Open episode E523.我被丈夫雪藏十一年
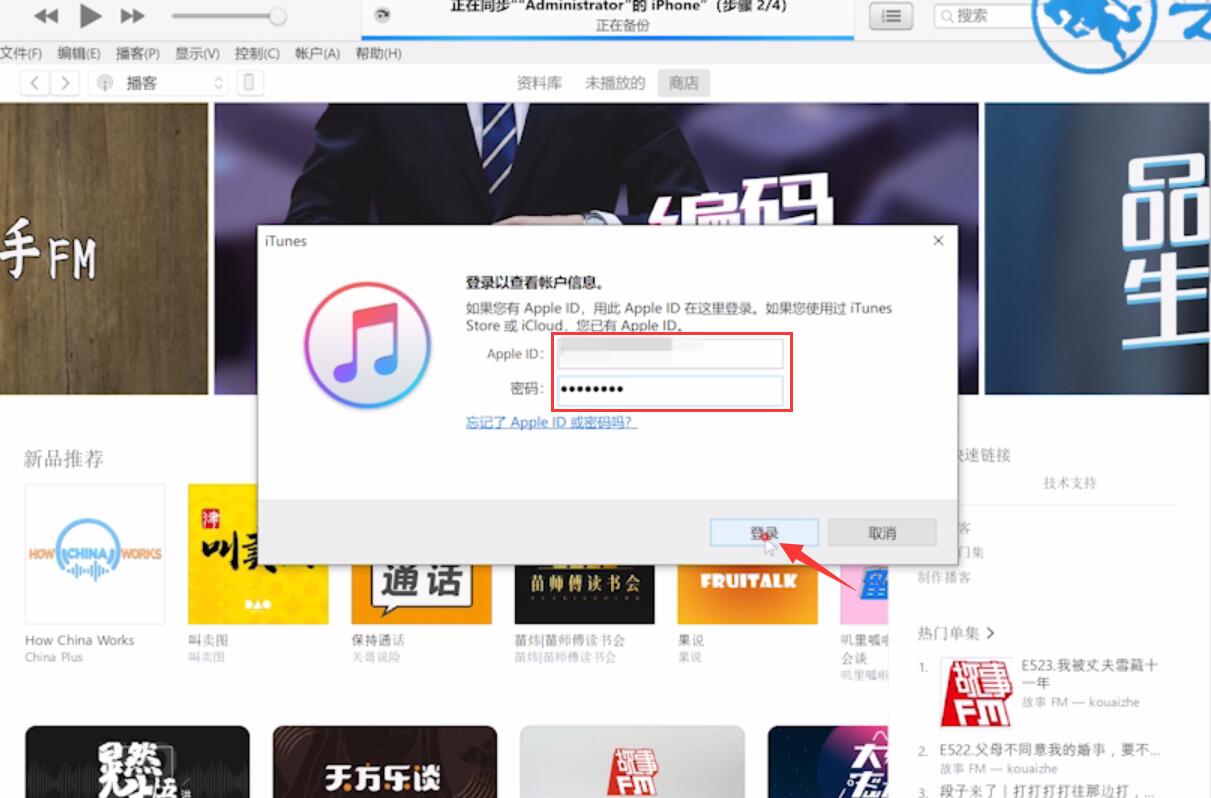1211x798 pixels. tap(1089, 673)
